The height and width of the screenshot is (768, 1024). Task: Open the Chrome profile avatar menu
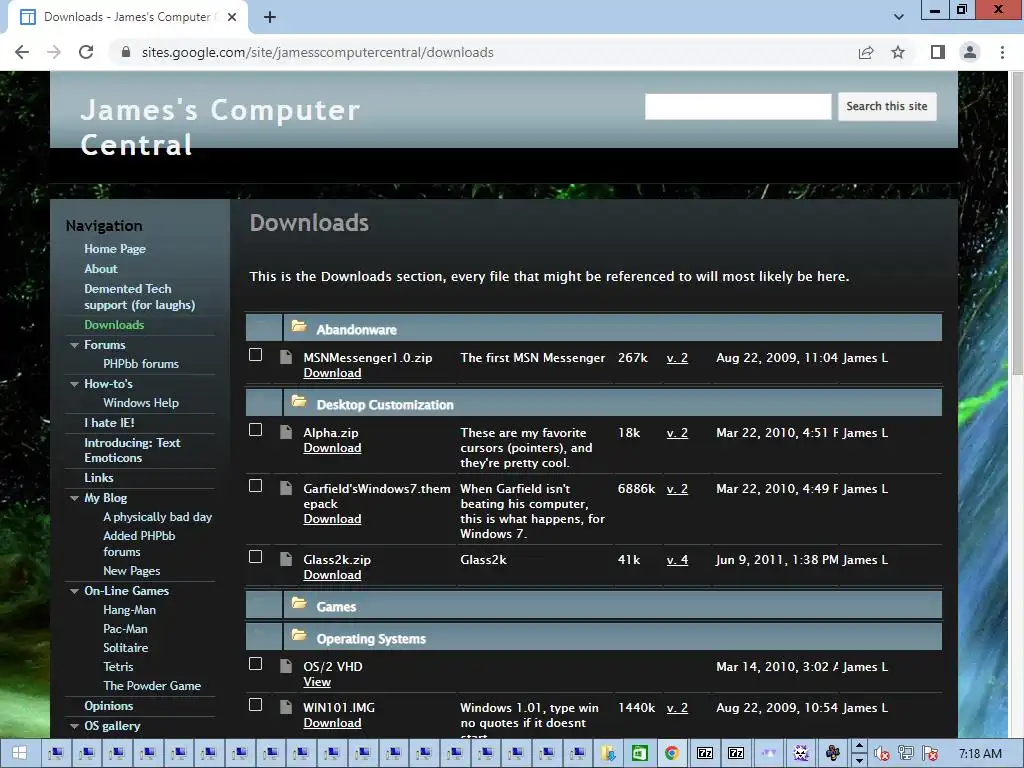click(970, 52)
